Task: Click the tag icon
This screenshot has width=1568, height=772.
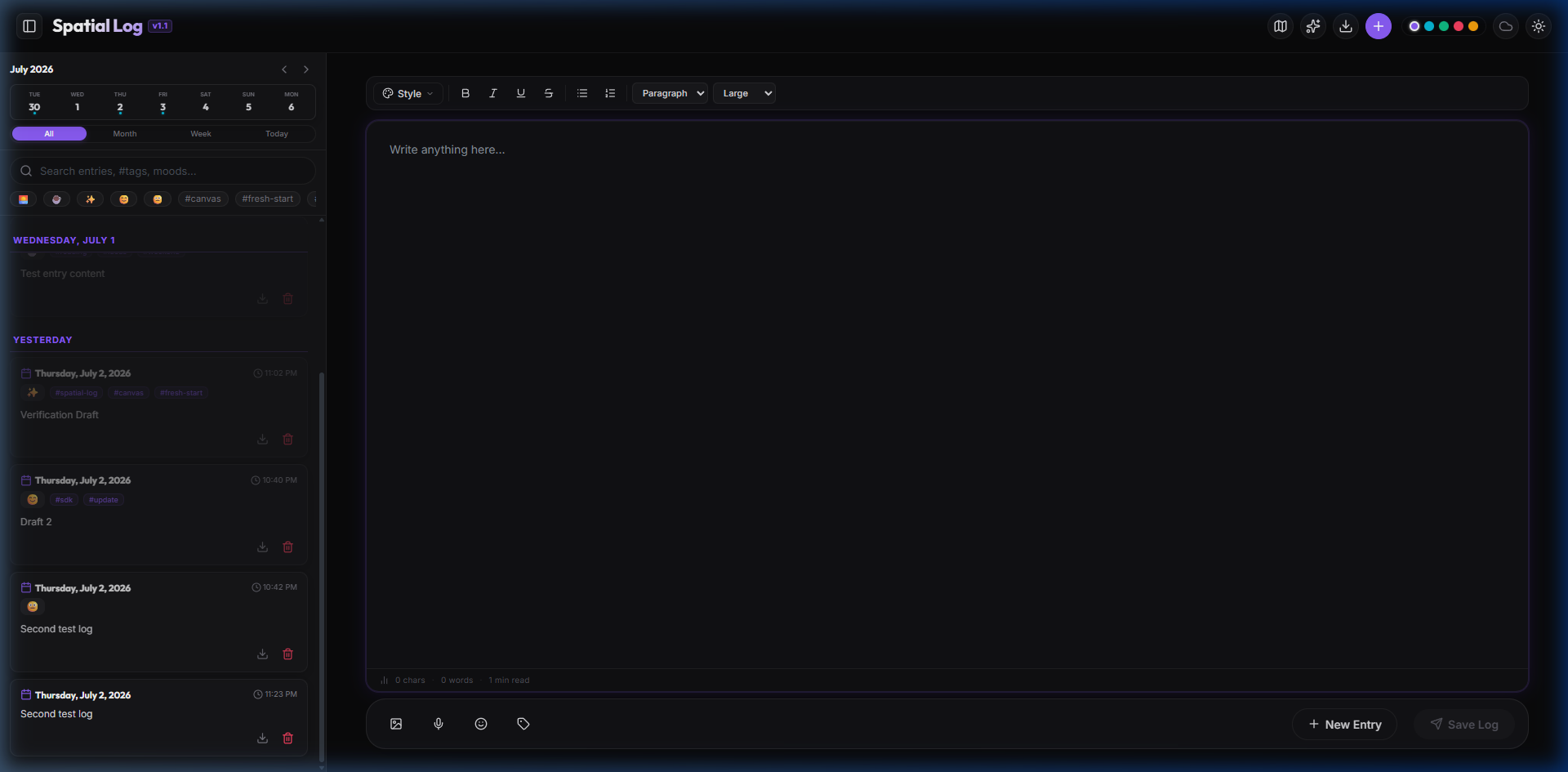Action: (x=523, y=724)
